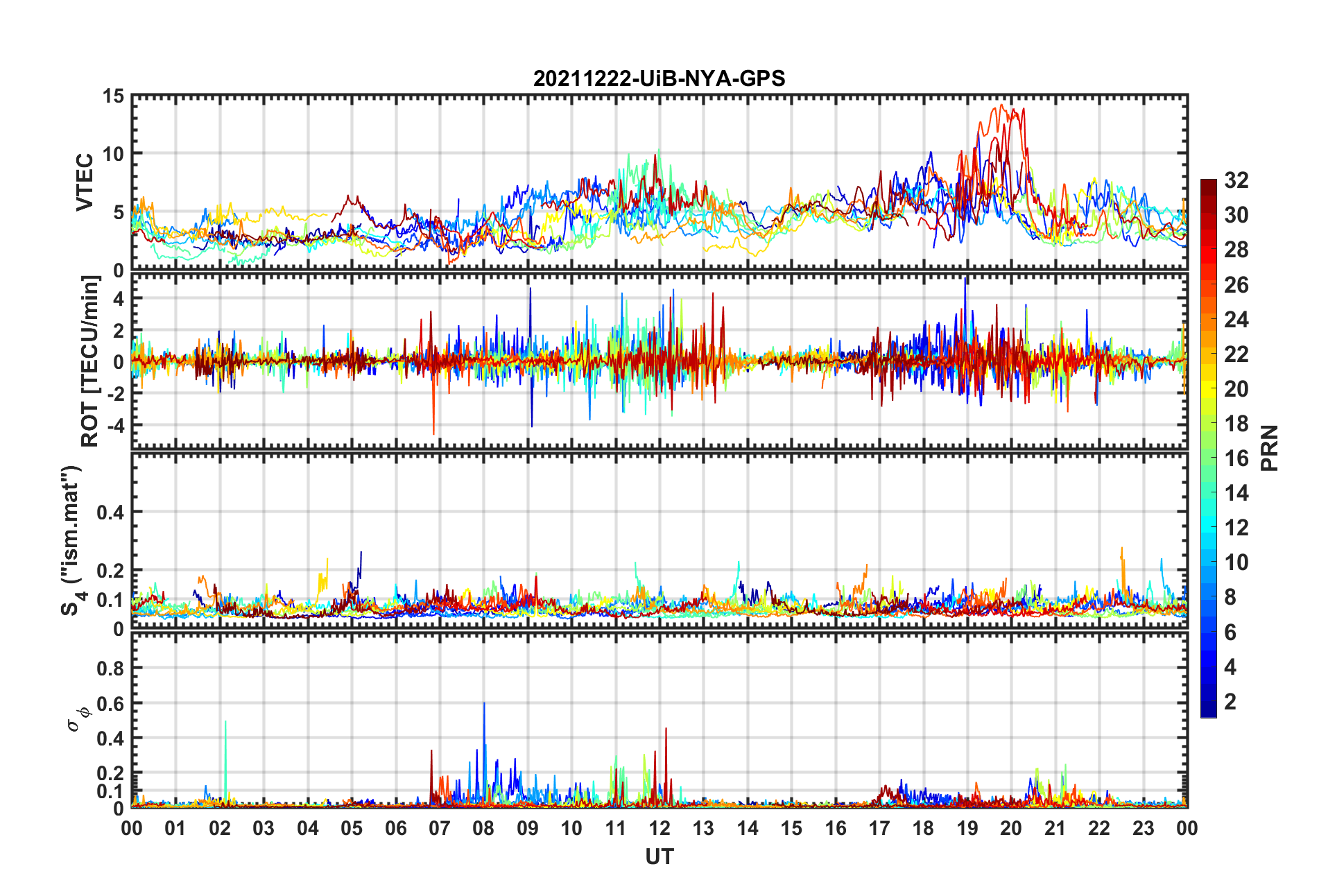This screenshot has width=1319, height=896.
Task: Click UT axis tick label 23
Action: [1143, 828]
